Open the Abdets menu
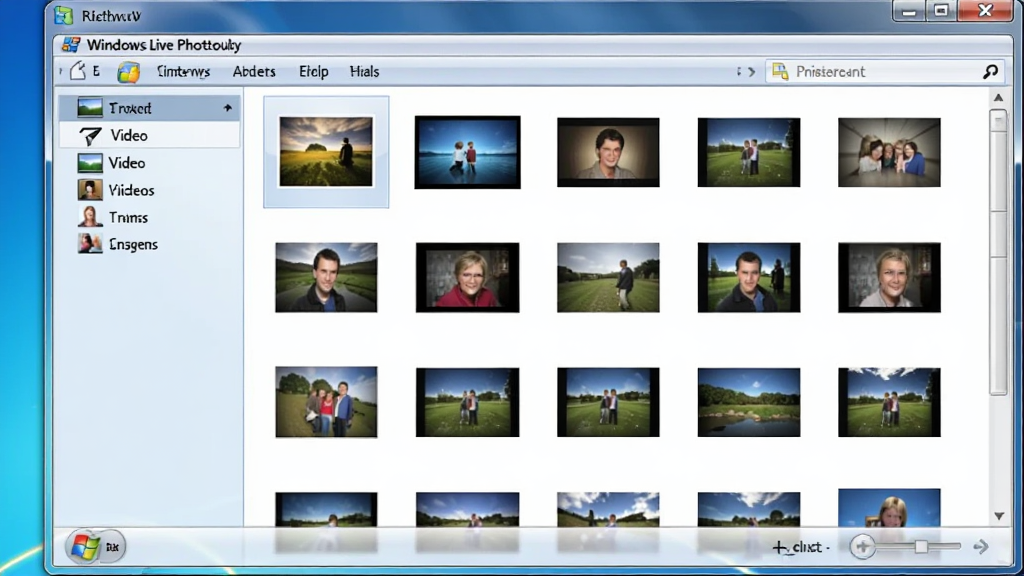The height and width of the screenshot is (576, 1024). click(254, 71)
